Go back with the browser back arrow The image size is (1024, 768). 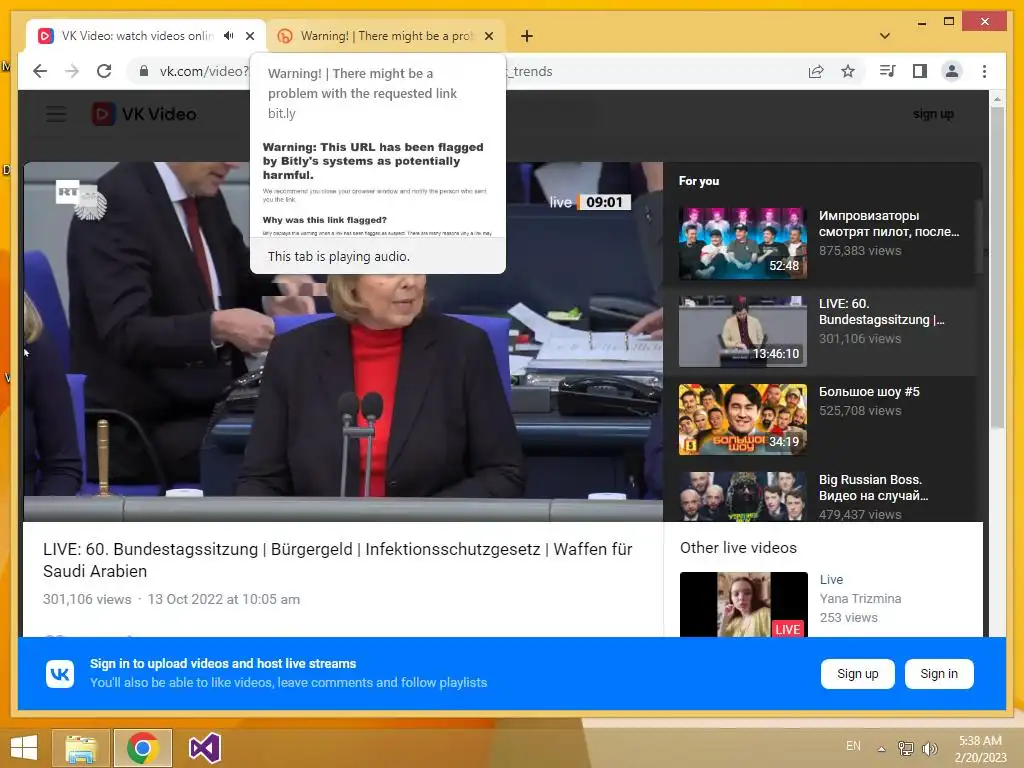(x=40, y=71)
